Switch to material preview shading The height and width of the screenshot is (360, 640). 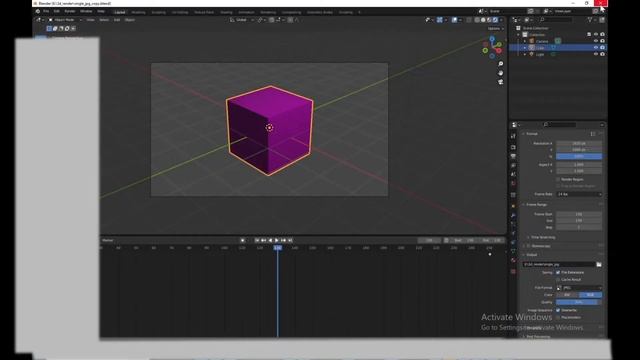(489, 20)
